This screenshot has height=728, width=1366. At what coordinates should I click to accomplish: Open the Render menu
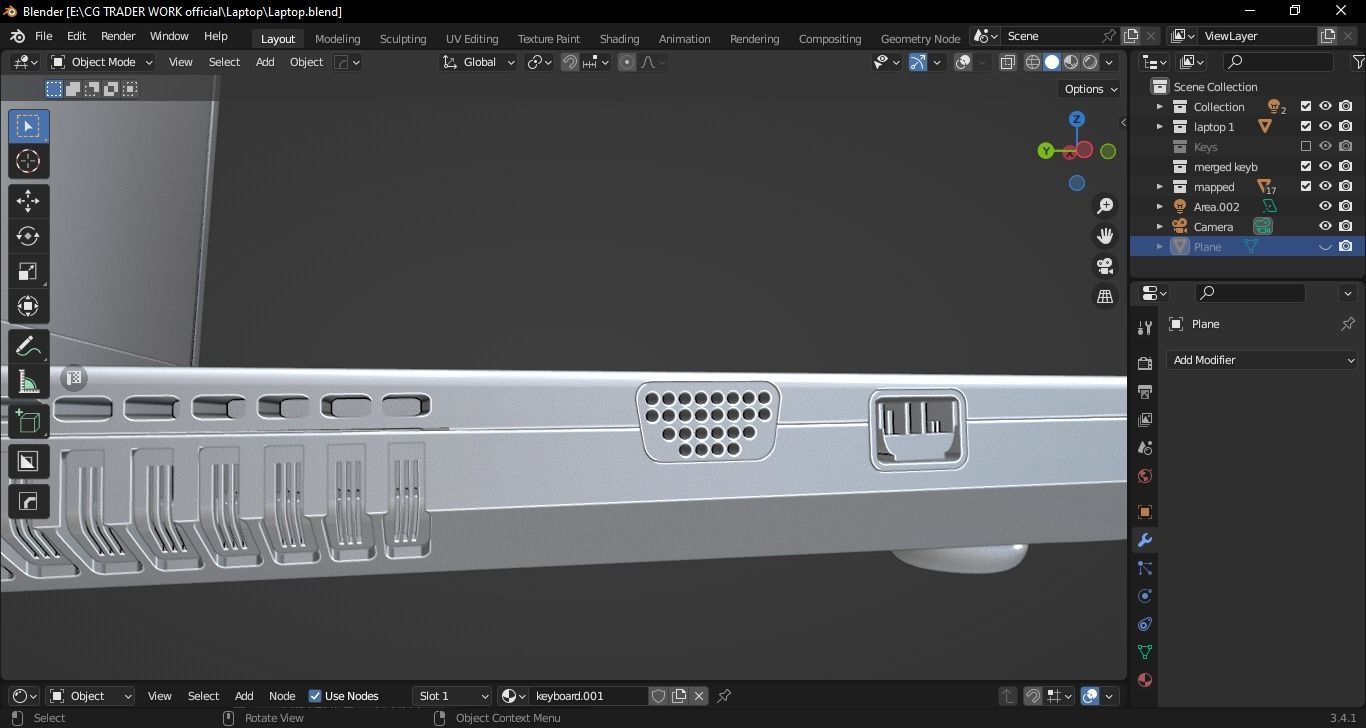coord(118,36)
